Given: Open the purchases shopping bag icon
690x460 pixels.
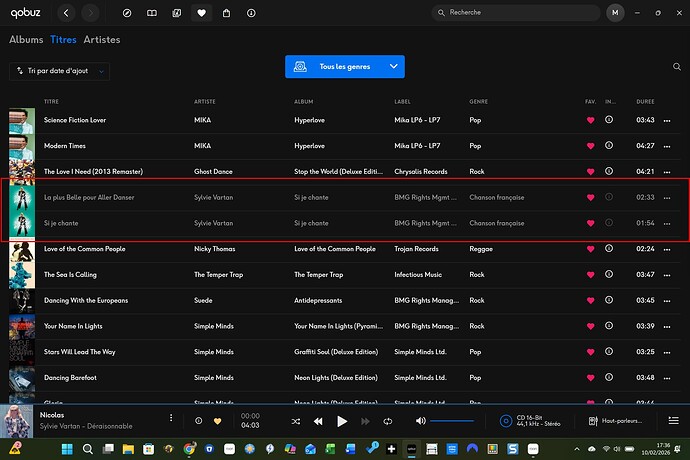Looking at the screenshot, I should point(226,13).
